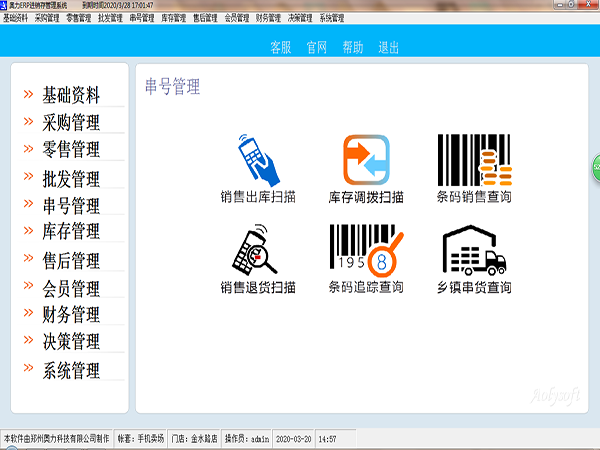Open 会员管理 in the top menu bar
The image size is (600, 450).
pos(236,18)
